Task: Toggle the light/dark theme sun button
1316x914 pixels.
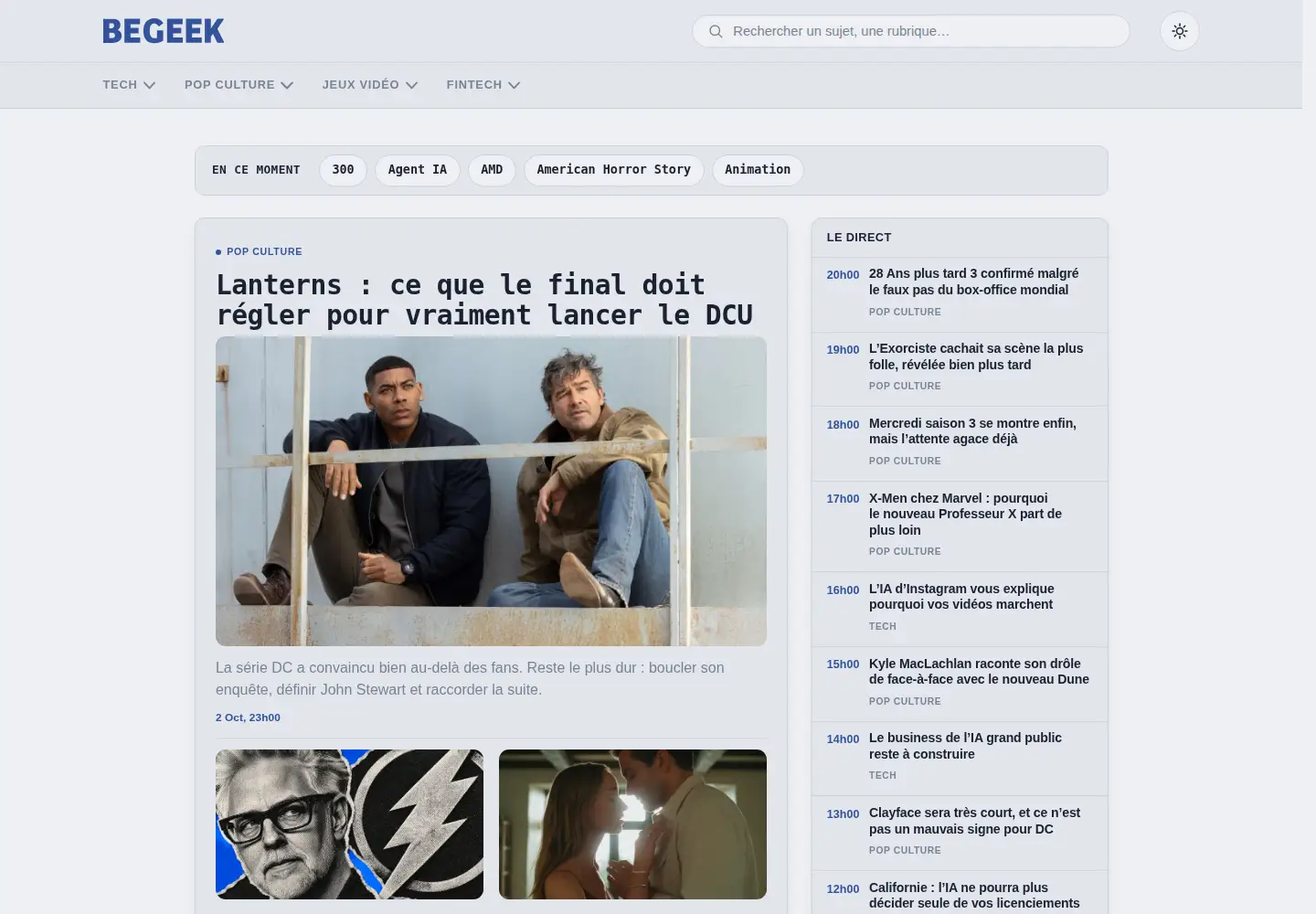Action: point(1180,31)
